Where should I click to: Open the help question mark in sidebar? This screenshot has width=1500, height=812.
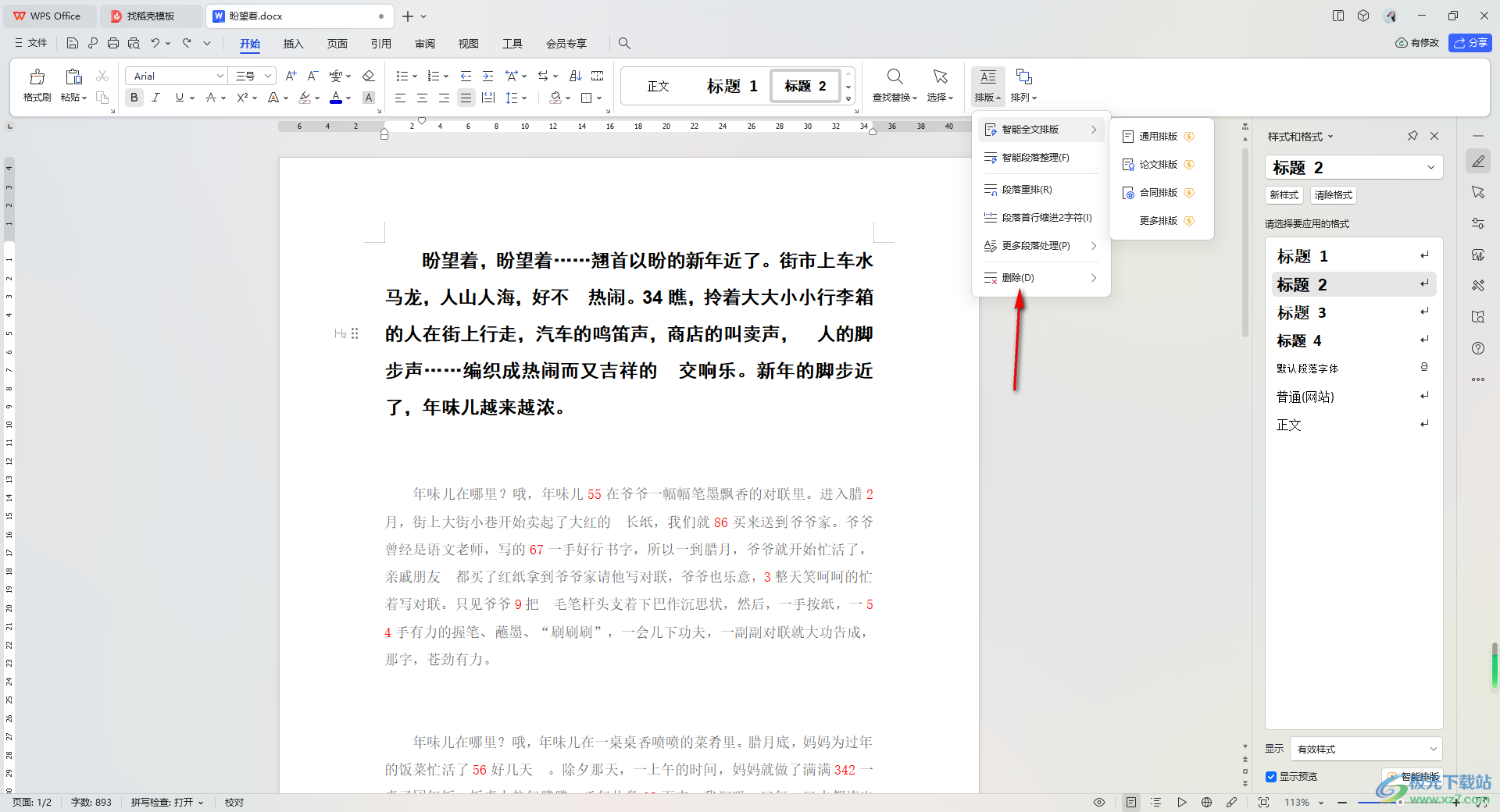pyautogui.click(x=1478, y=348)
